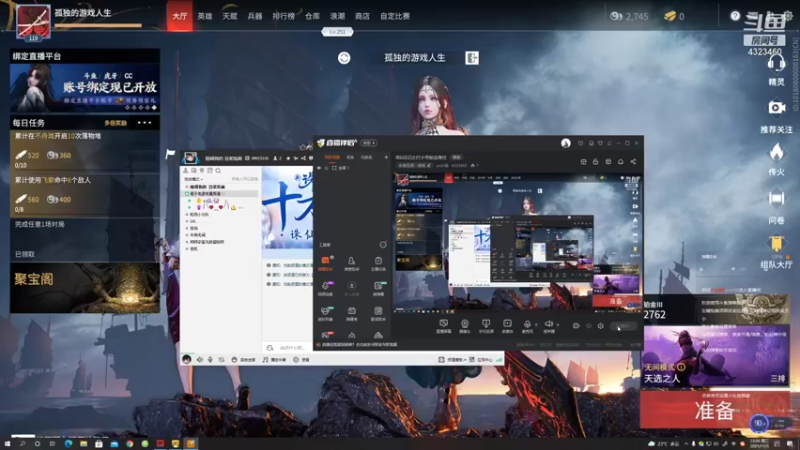
Task: Click the help question mark icon
Action: click(x=735, y=16)
